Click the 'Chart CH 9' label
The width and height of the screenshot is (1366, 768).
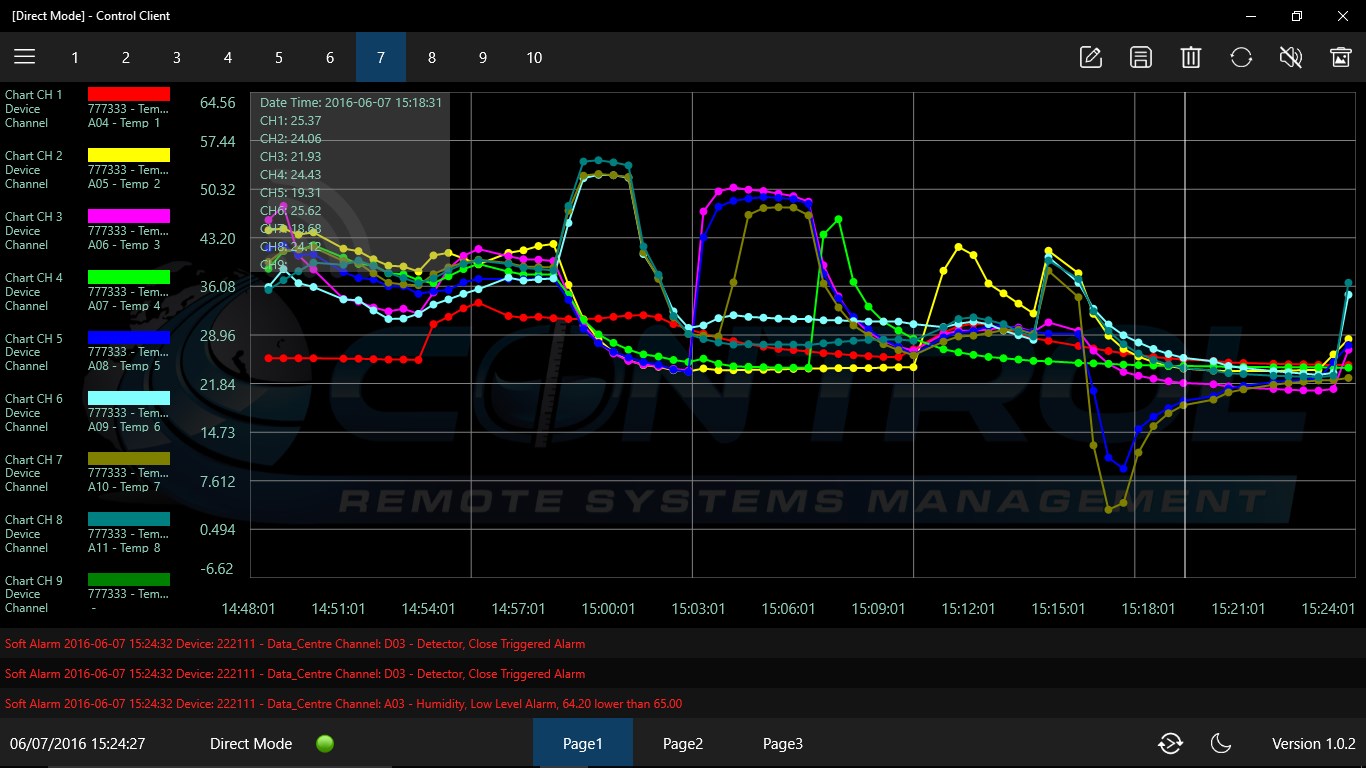tap(34, 580)
